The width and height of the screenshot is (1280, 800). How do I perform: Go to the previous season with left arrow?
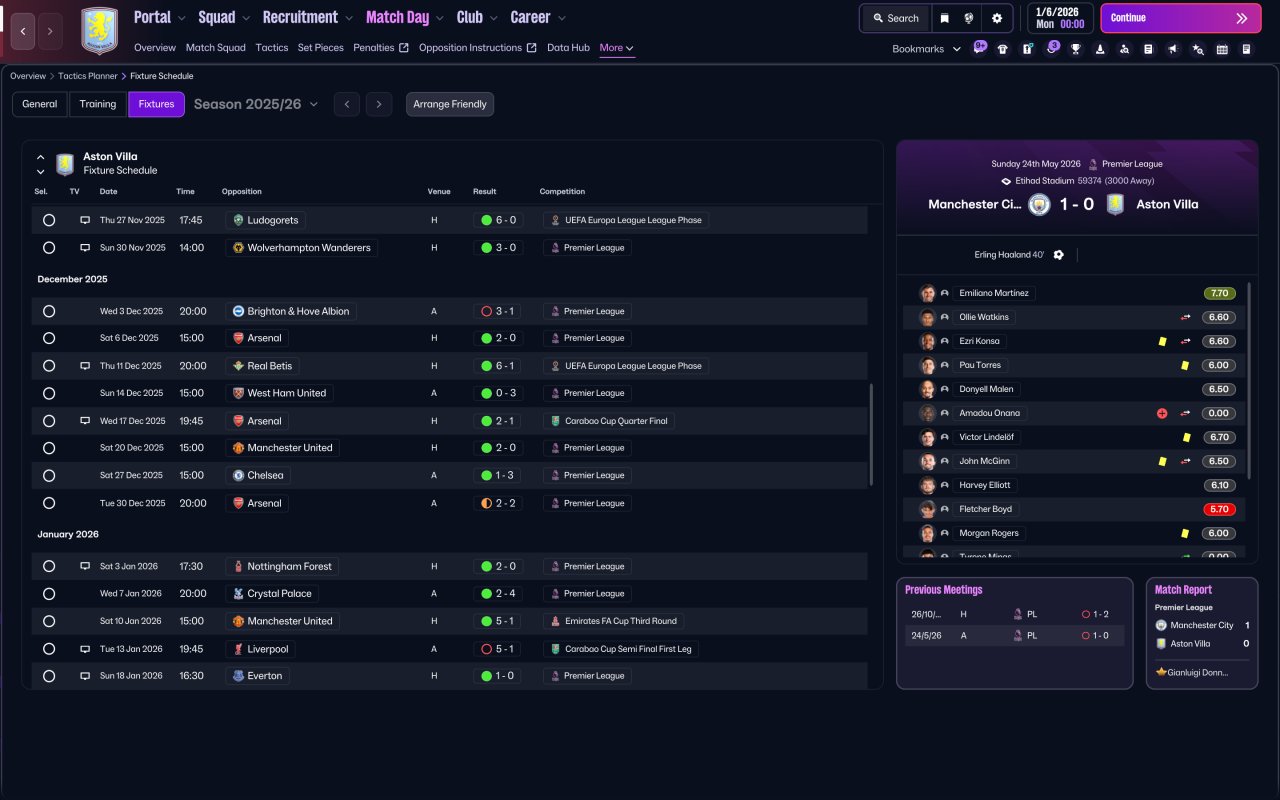(x=347, y=104)
